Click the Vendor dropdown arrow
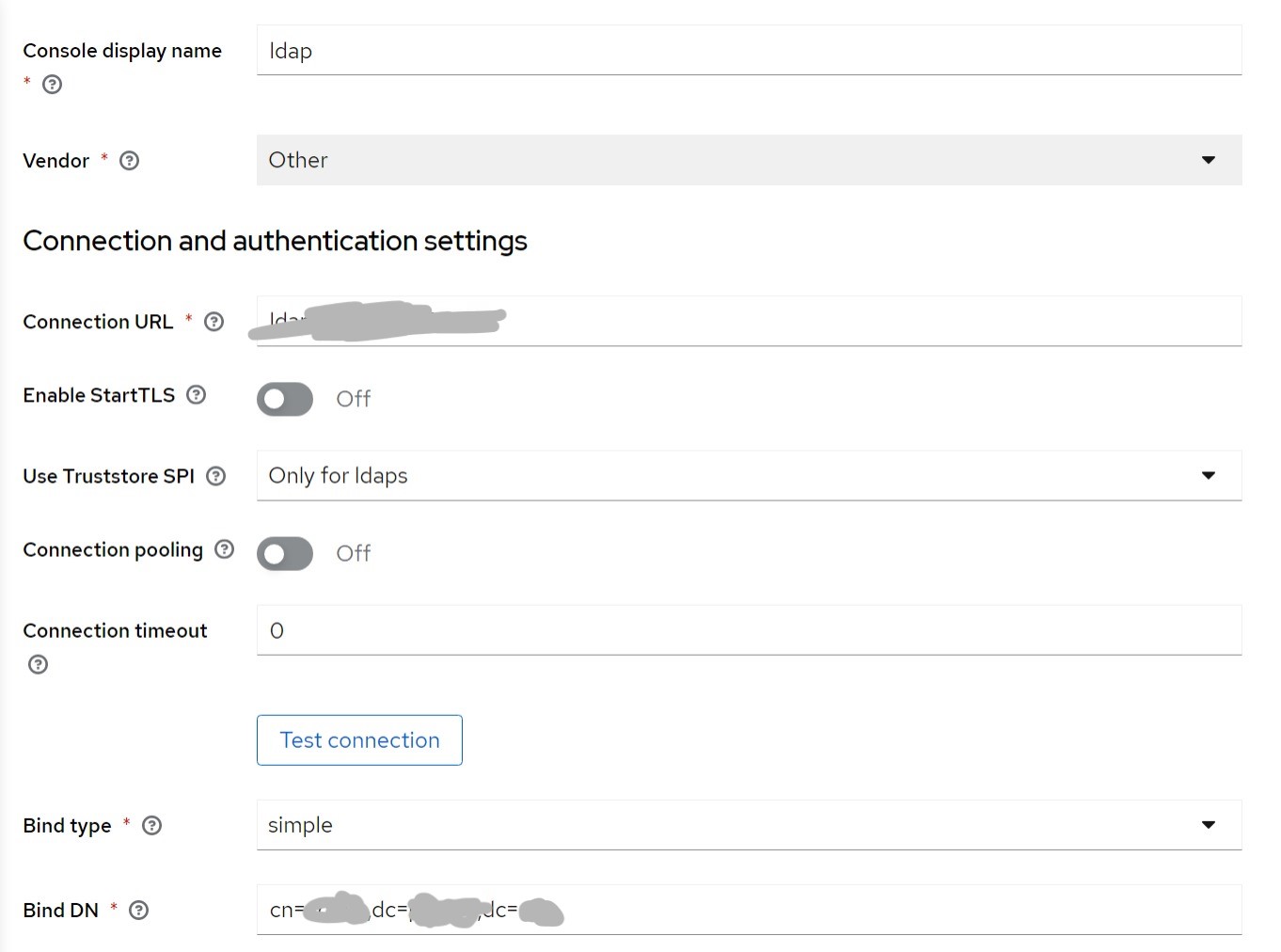Viewport: 1281px width, 952px height. pyautogui.click(x=1209, y=160)
